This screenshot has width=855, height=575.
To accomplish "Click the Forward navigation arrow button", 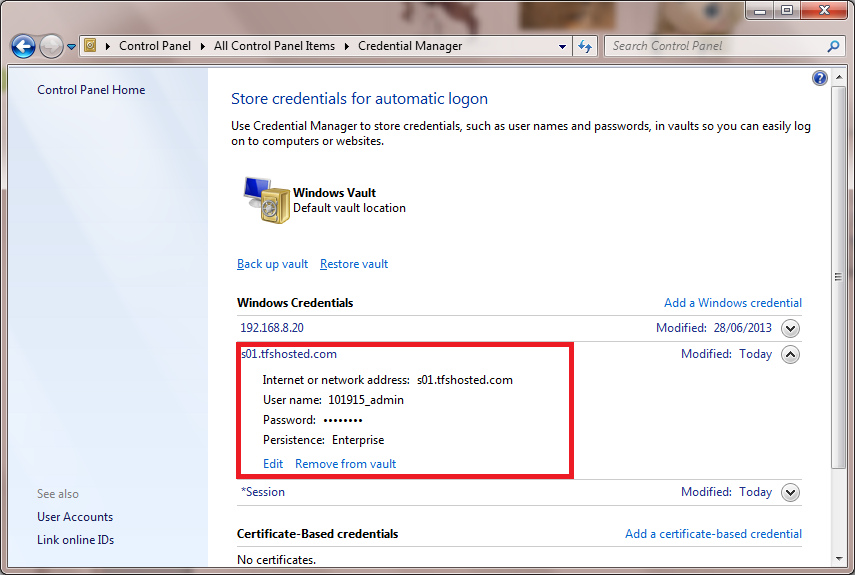I will click(x=51, y=46).
